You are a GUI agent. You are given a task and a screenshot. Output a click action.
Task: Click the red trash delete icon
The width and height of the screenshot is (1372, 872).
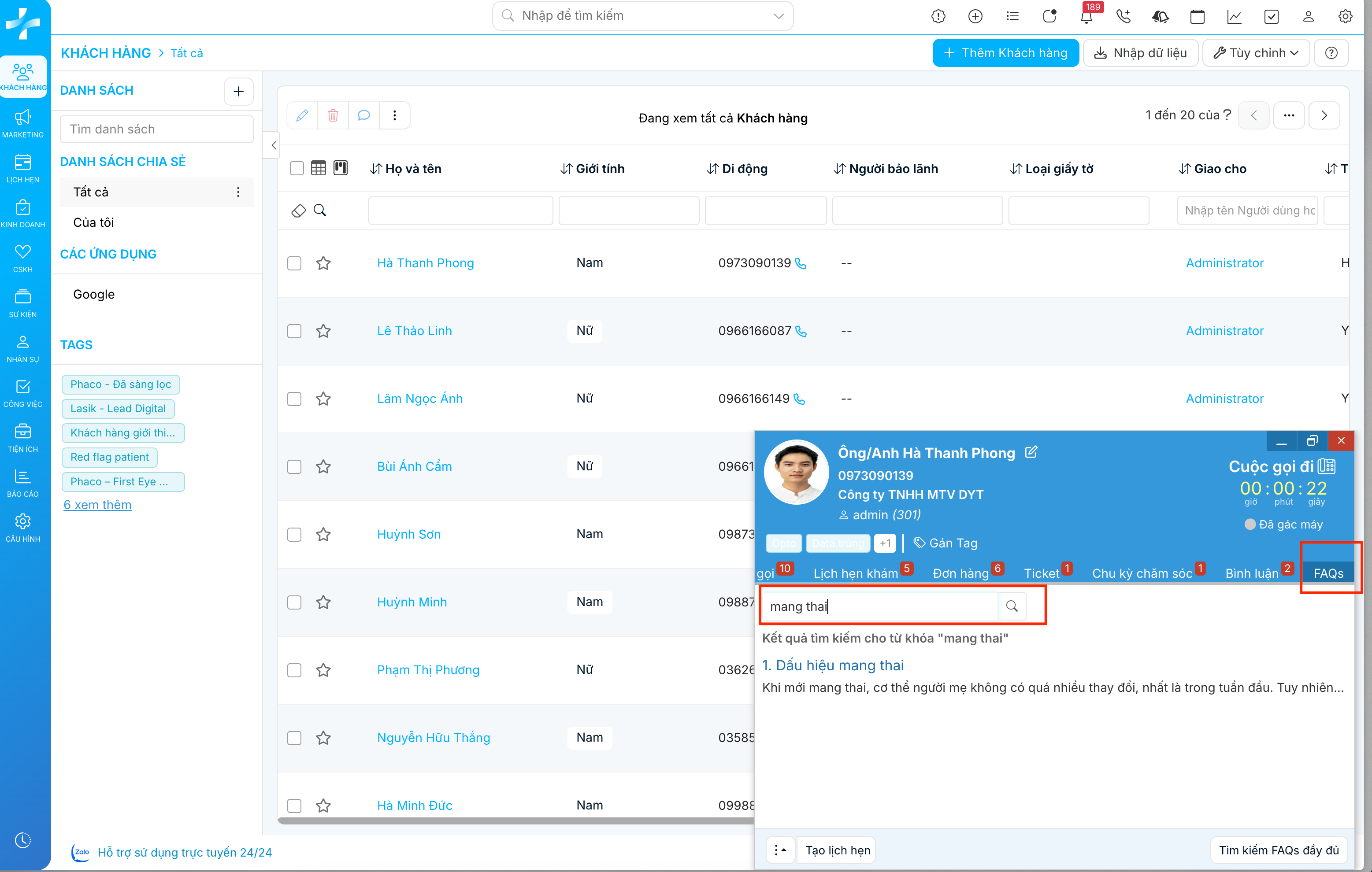point(333,116)
